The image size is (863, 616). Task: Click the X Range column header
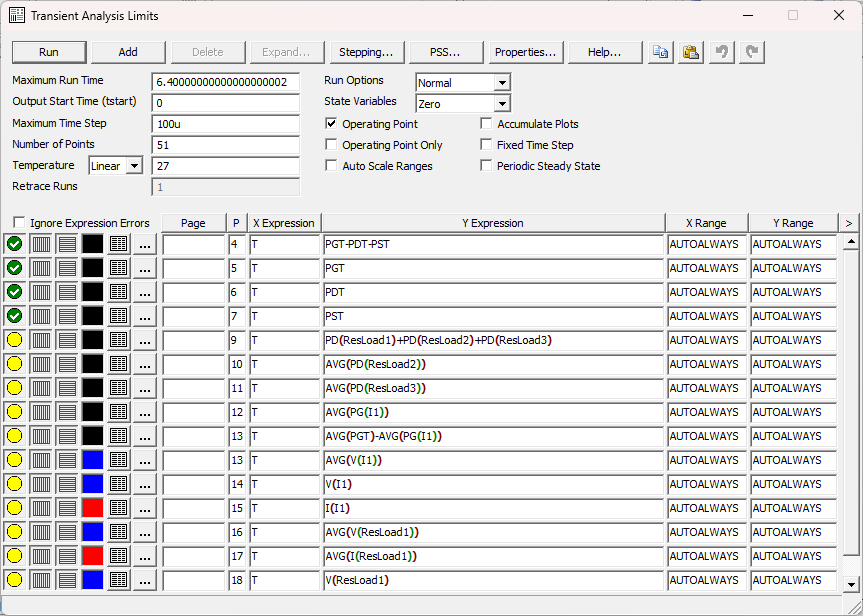tap(707, 223)
